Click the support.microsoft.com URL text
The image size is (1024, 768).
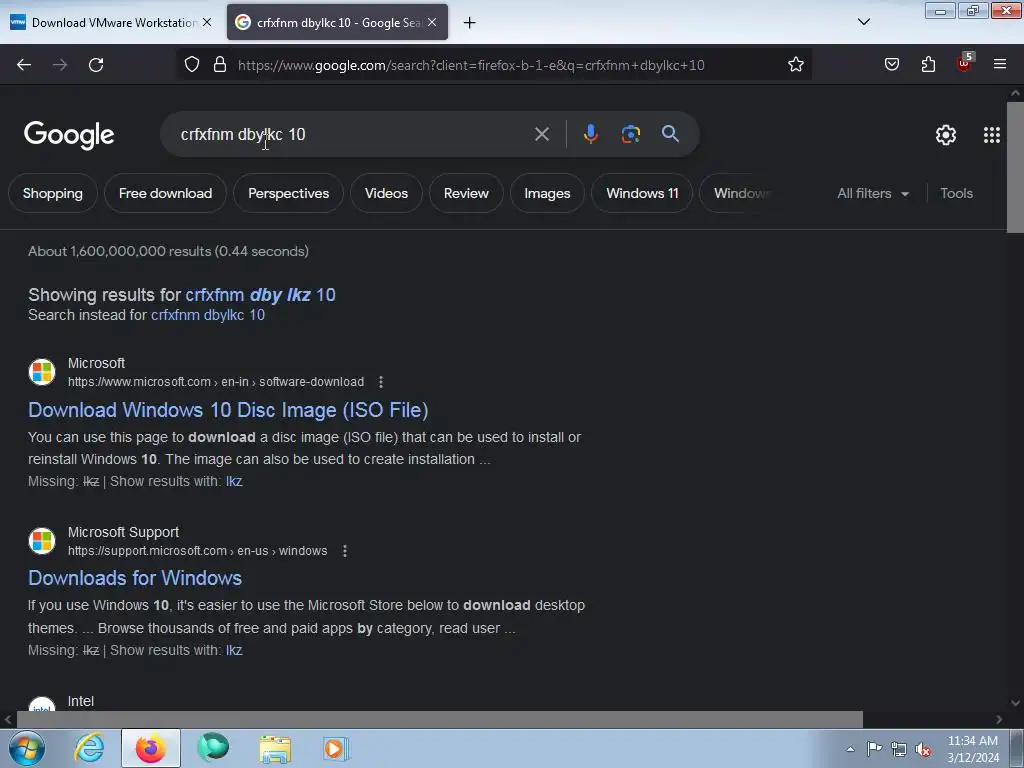(198, 551)
